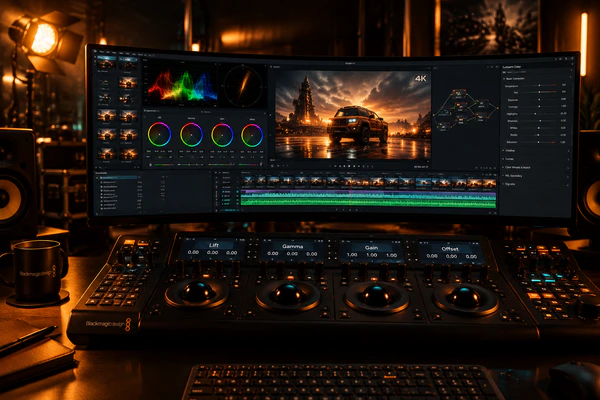The height and width of the screenshot is (400, 600).
Task: Click the Exposure slider handle
Action: (540, 100)
